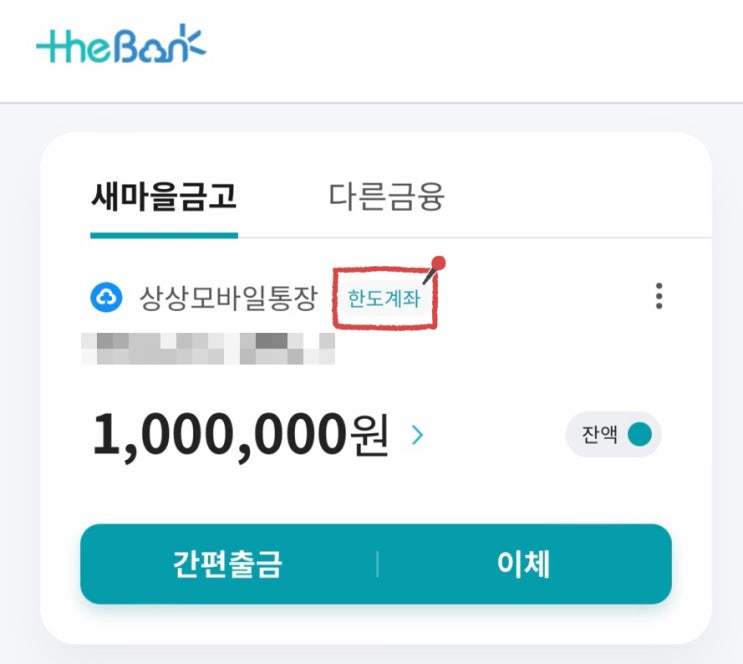Screen dimensions: 743x664
Task: Open the three-dot more options menu
Action: [658, 296]
